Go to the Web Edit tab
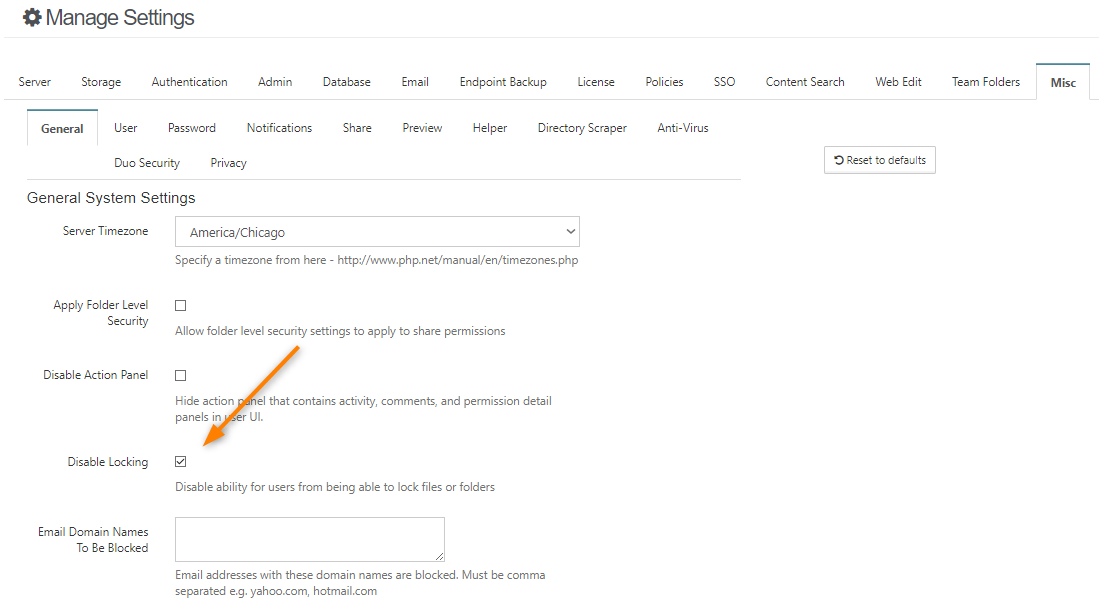 tap(898, 82)
